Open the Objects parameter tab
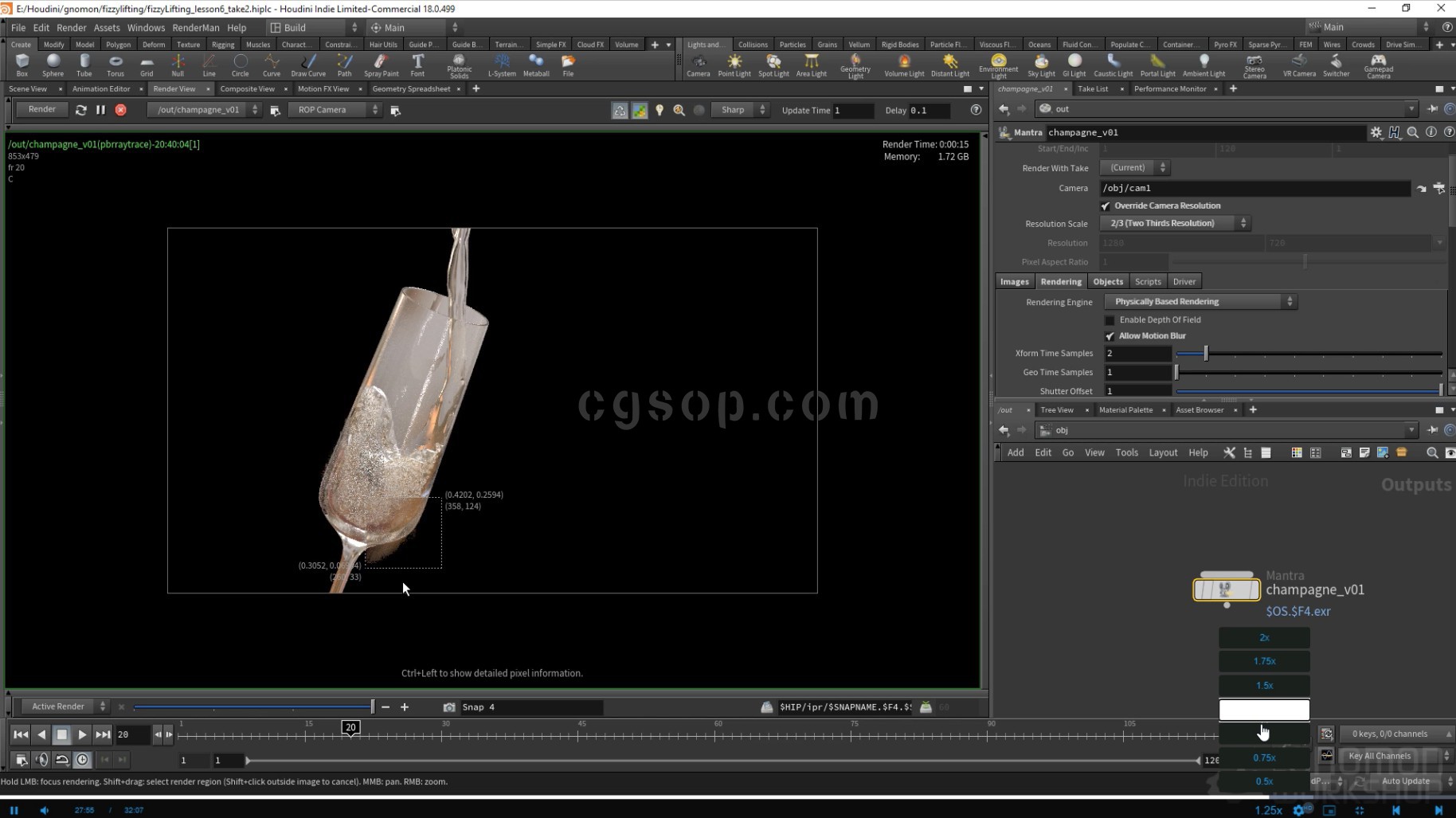Viewport: 1456px width, 818px height. click(x=1108, y=282)
